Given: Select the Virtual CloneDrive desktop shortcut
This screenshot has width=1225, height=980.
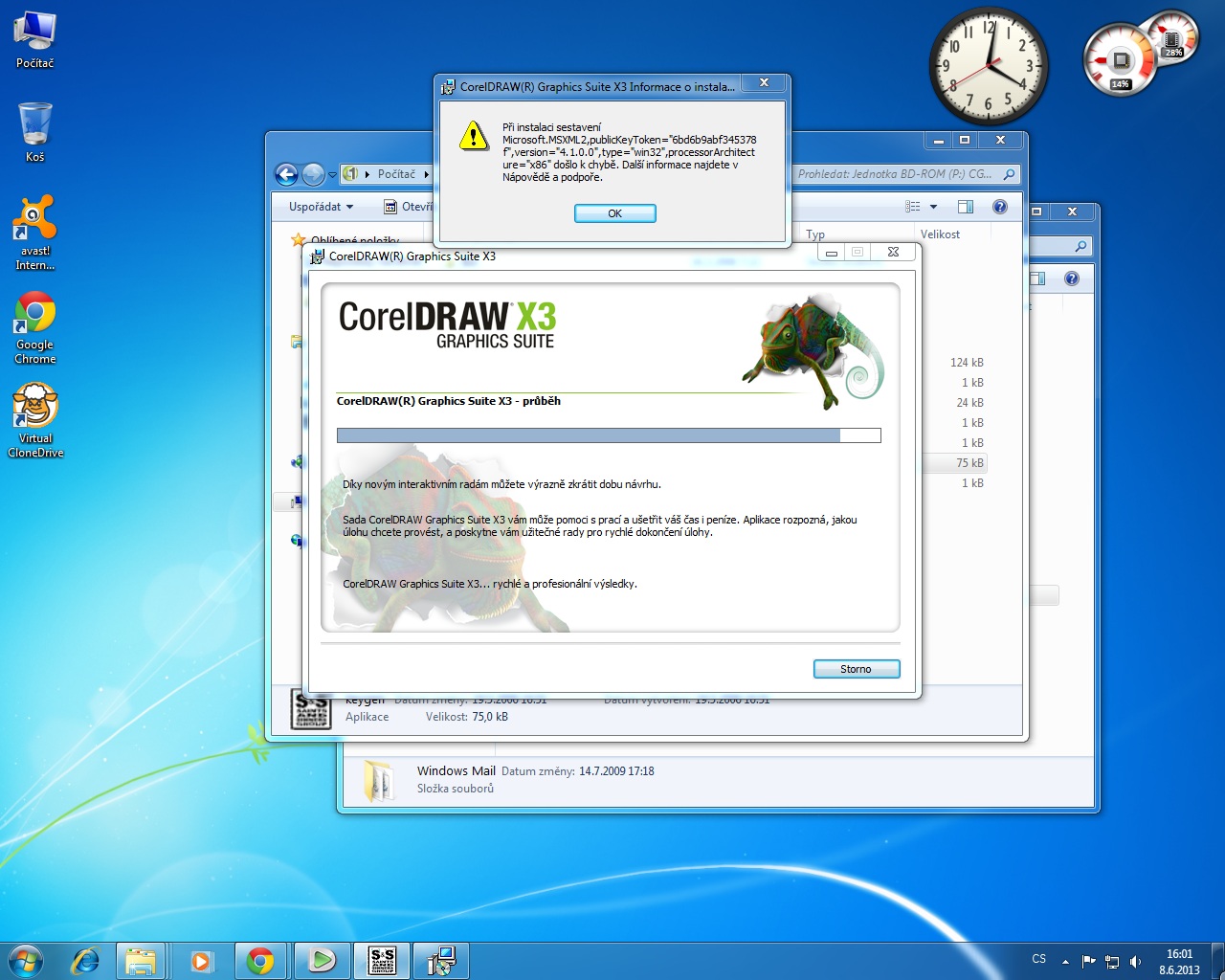Looking at the screenshot, I should (35, 421).
